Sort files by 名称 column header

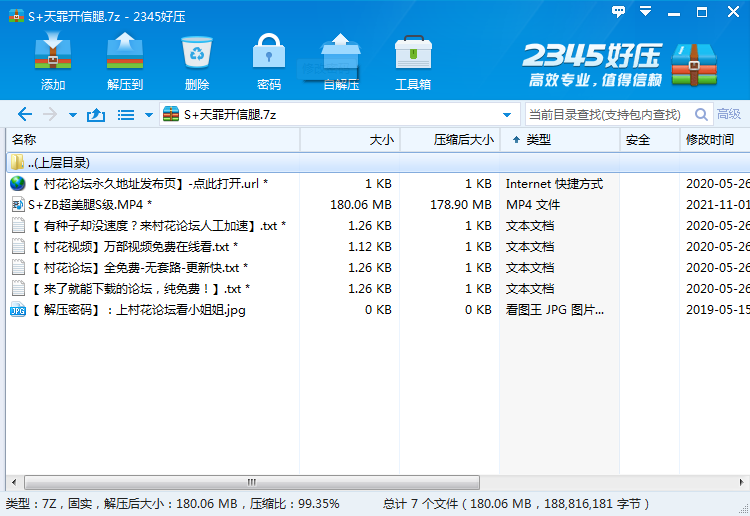point(24,140)
